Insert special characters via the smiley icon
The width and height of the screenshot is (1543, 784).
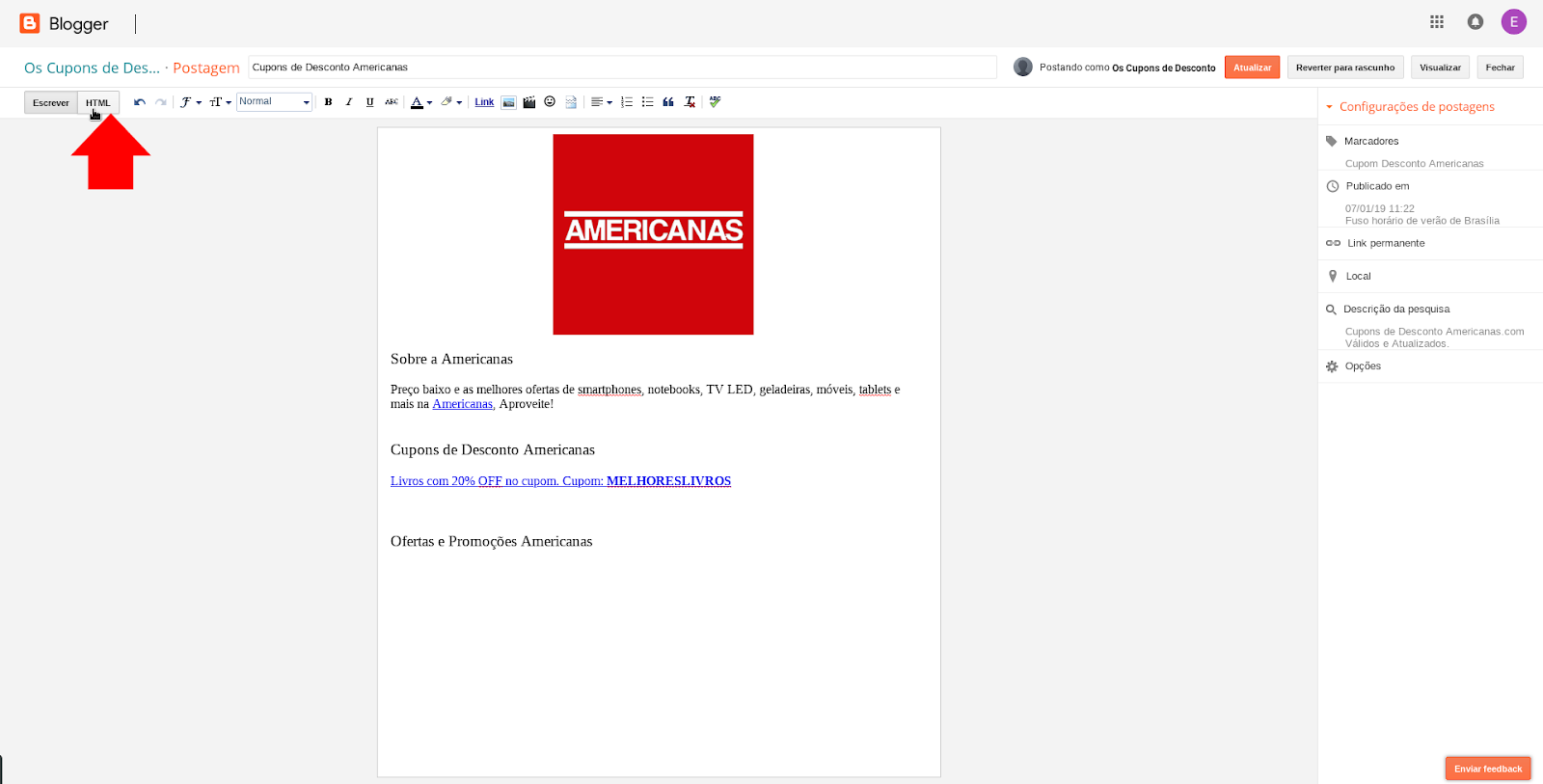tap(550, 102)
